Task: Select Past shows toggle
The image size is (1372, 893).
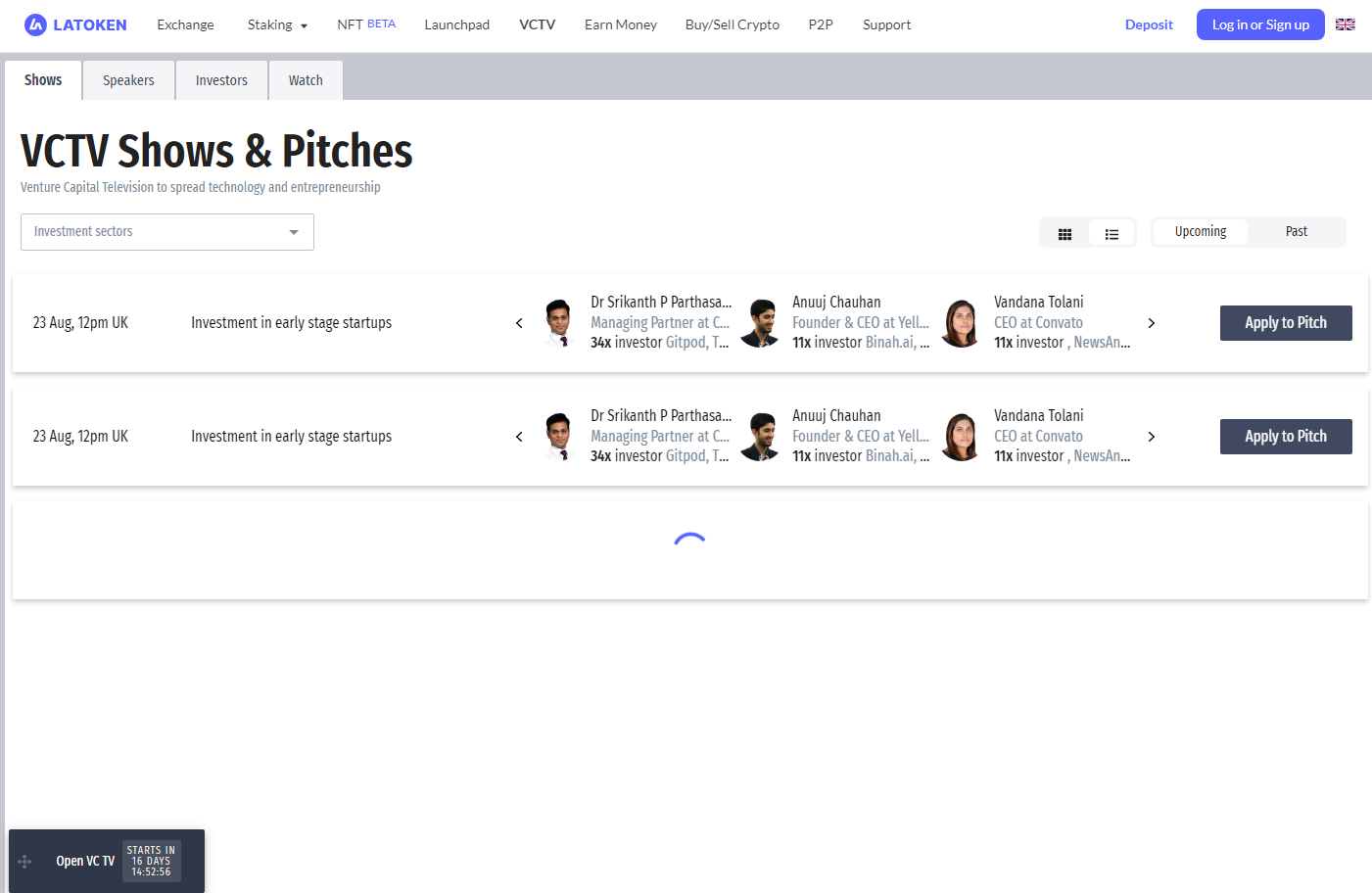Action: tap(1297, 232)
